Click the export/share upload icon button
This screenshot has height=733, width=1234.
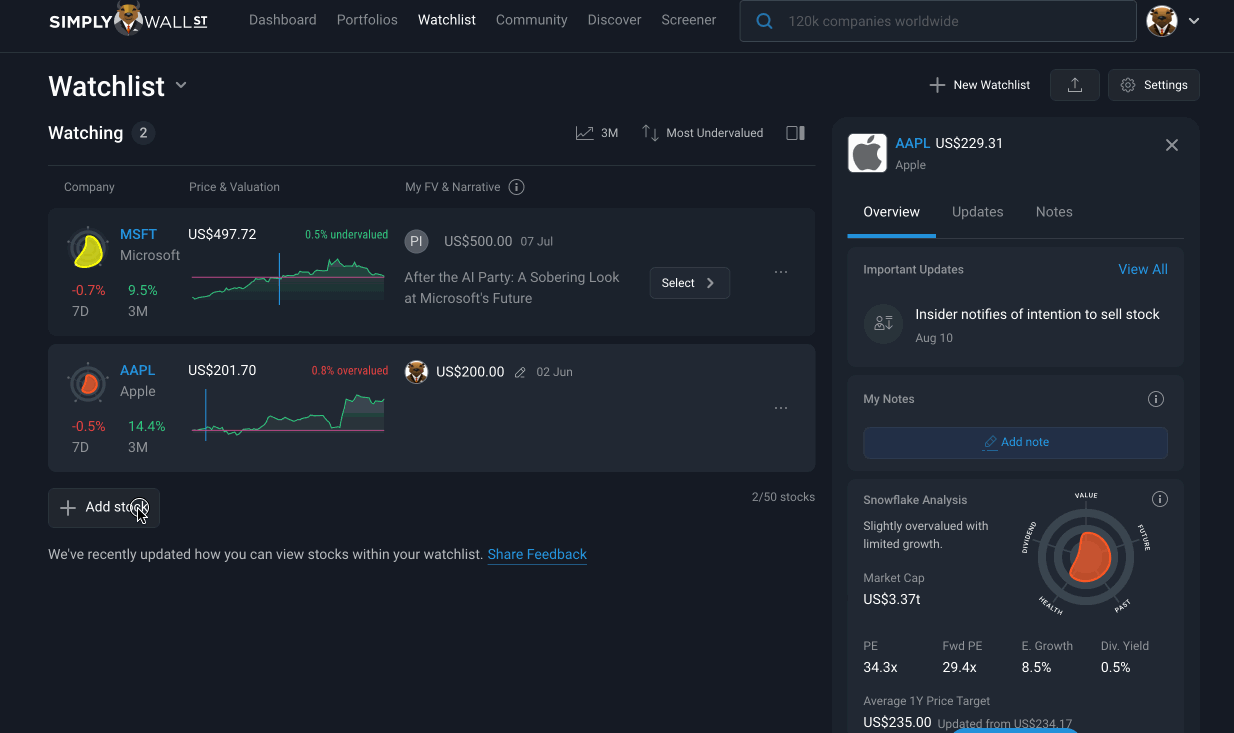click(1075, 85)
